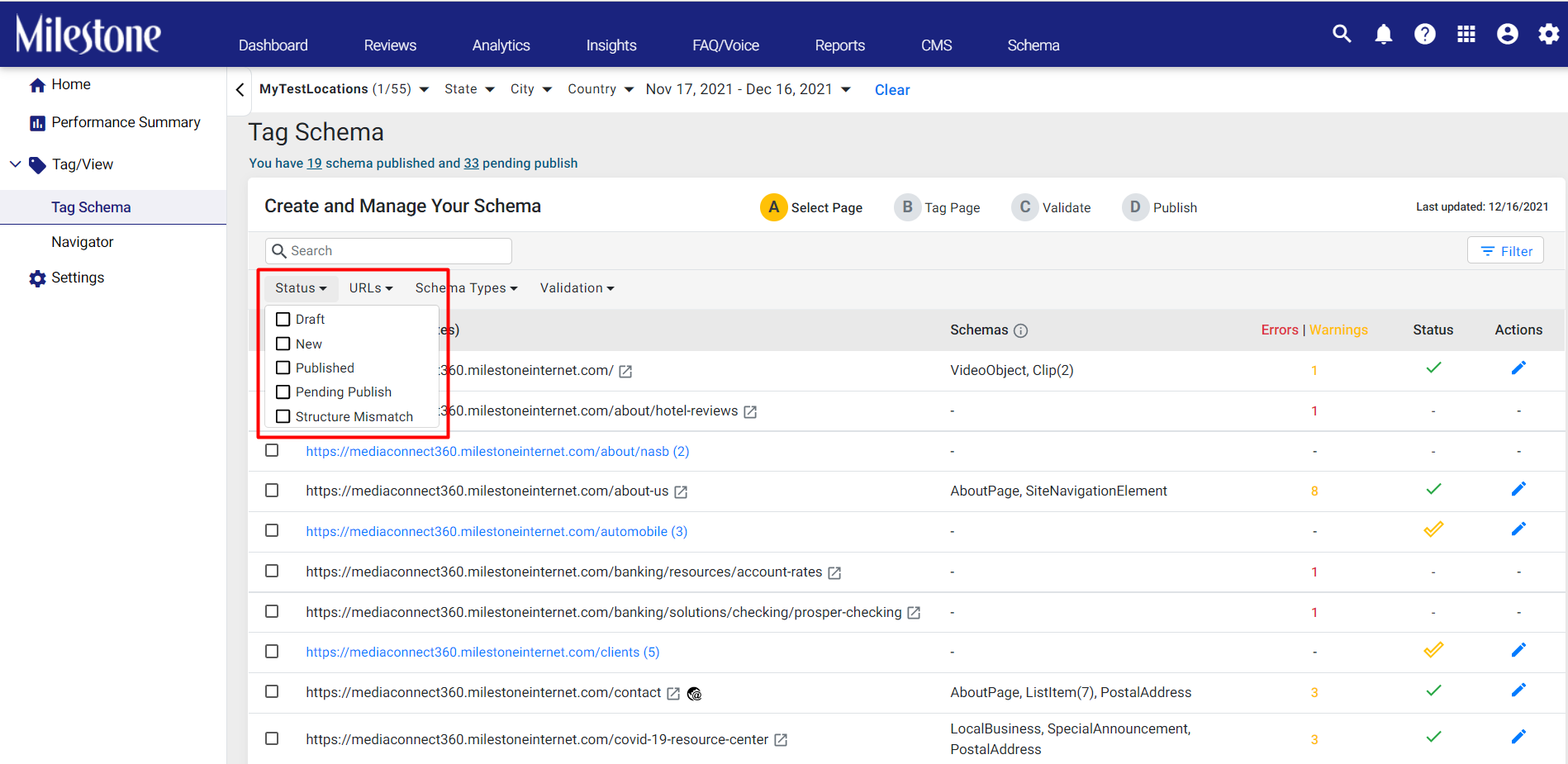This screenshot has width=1568, height=764.
Task: Click the spiral icon beside contact URL
Action: click(x=695, y=694)
